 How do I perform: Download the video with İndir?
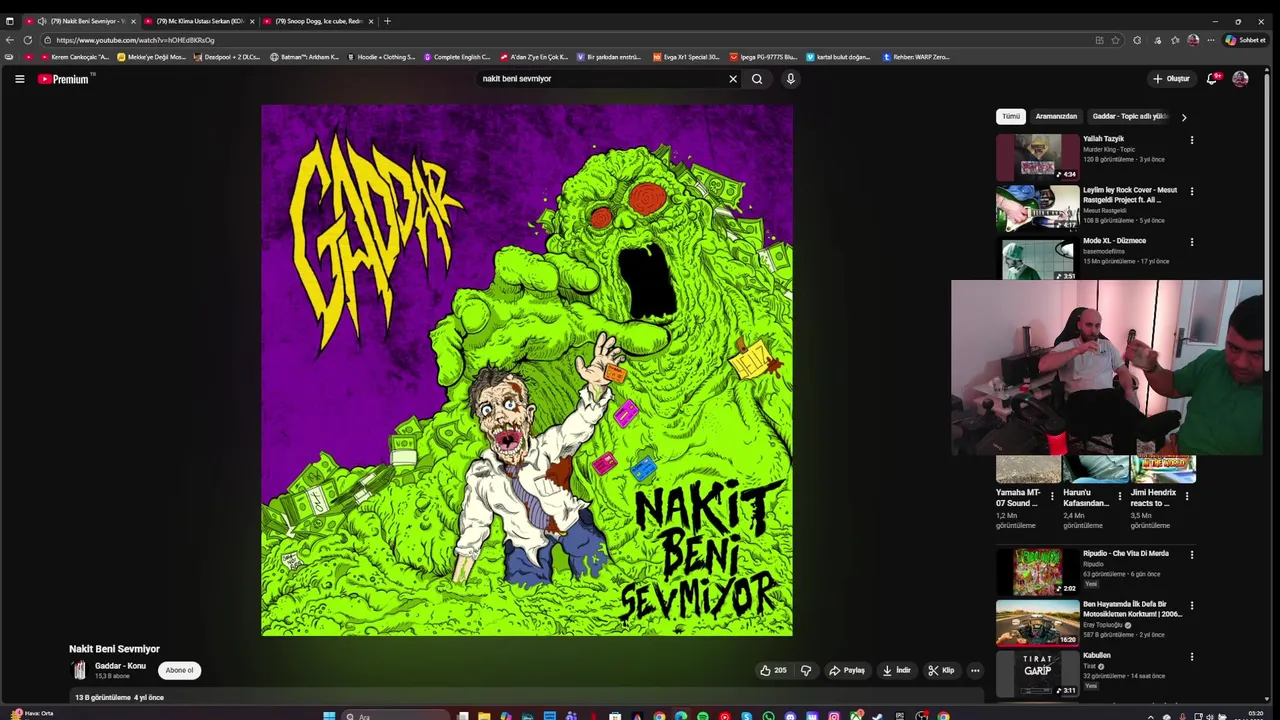pyautogui.click(x=897, y=670)
